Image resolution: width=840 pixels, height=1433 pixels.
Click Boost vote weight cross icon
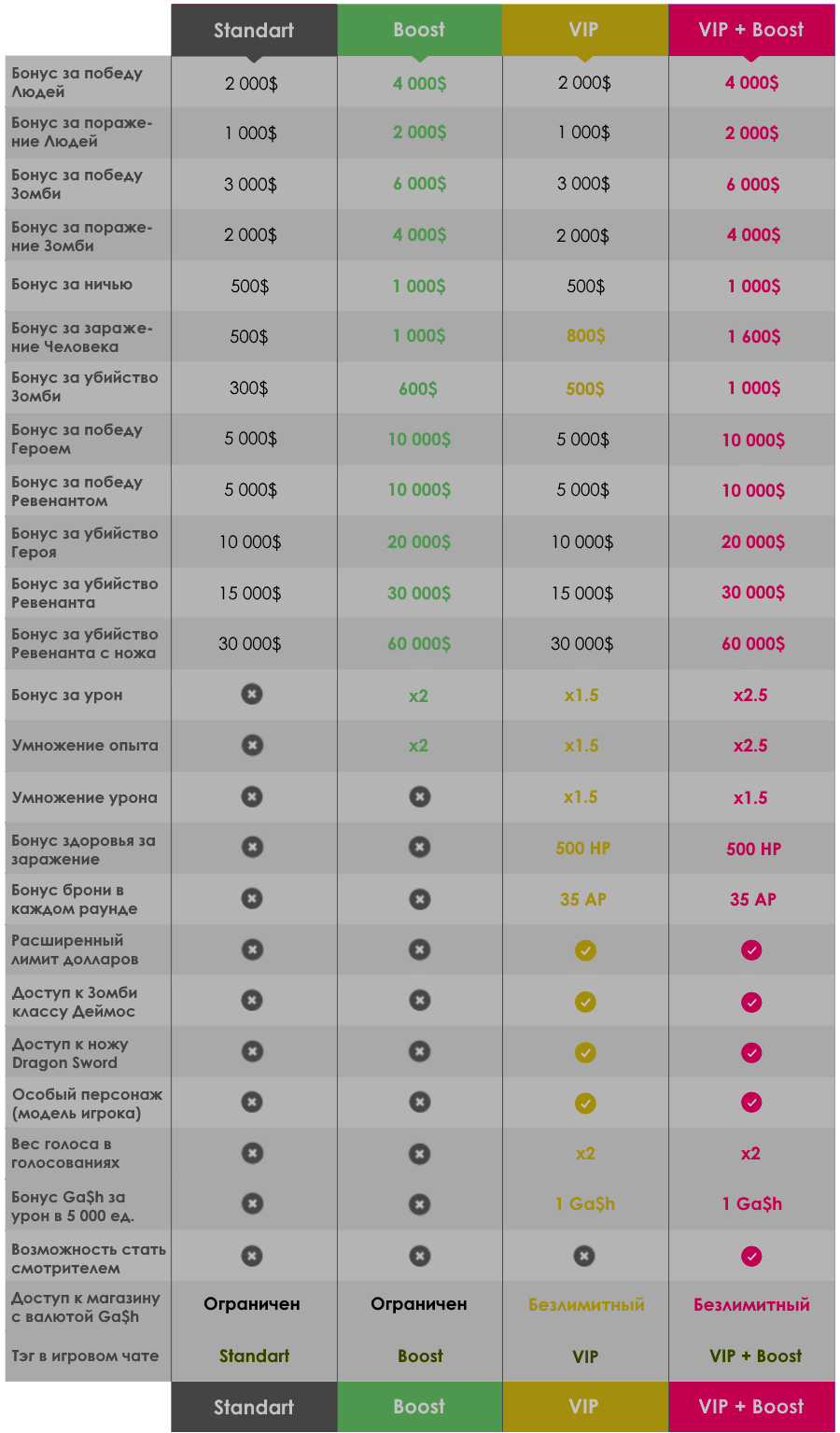(420, 1154)
